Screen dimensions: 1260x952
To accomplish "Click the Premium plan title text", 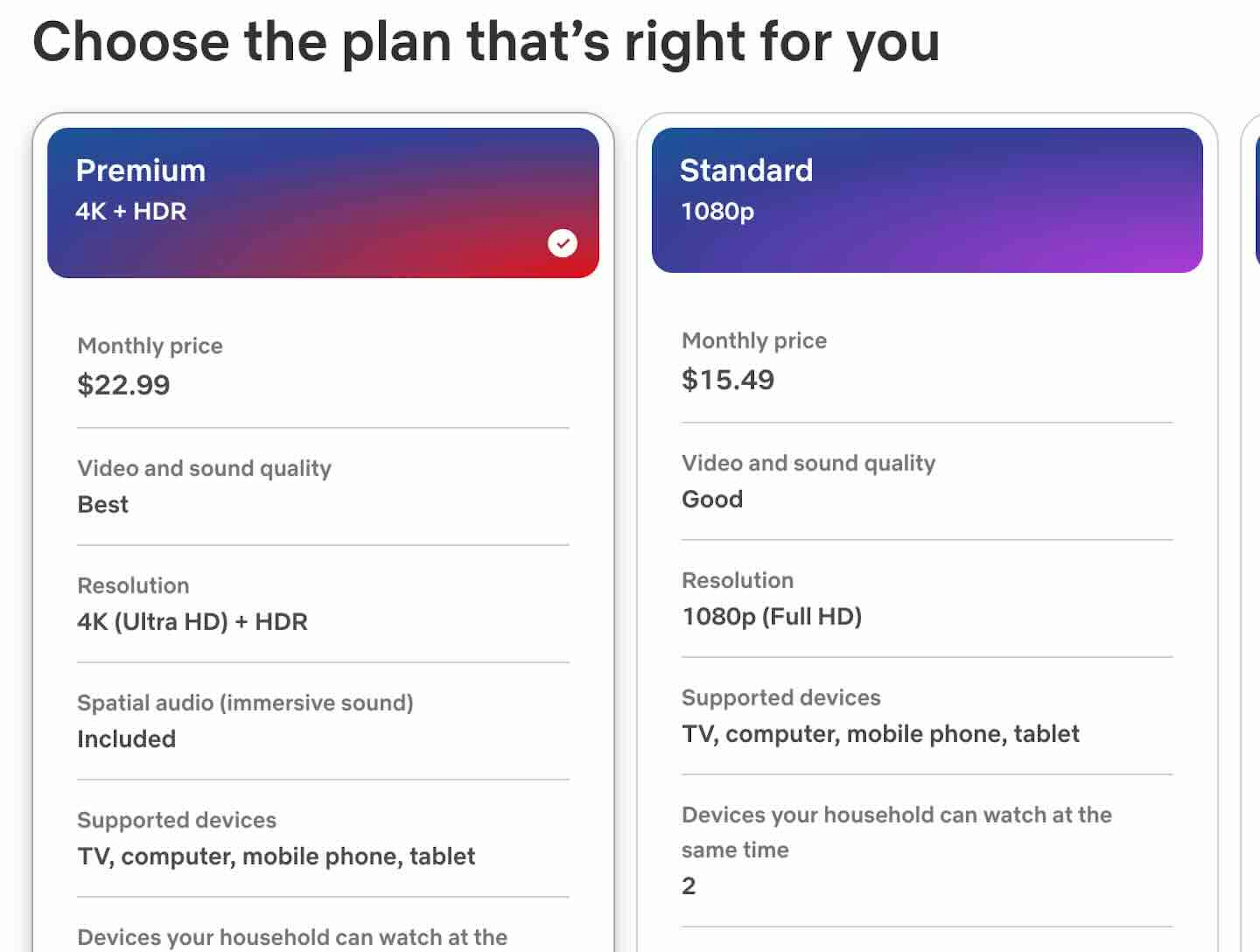I will (x=141, y=170).
